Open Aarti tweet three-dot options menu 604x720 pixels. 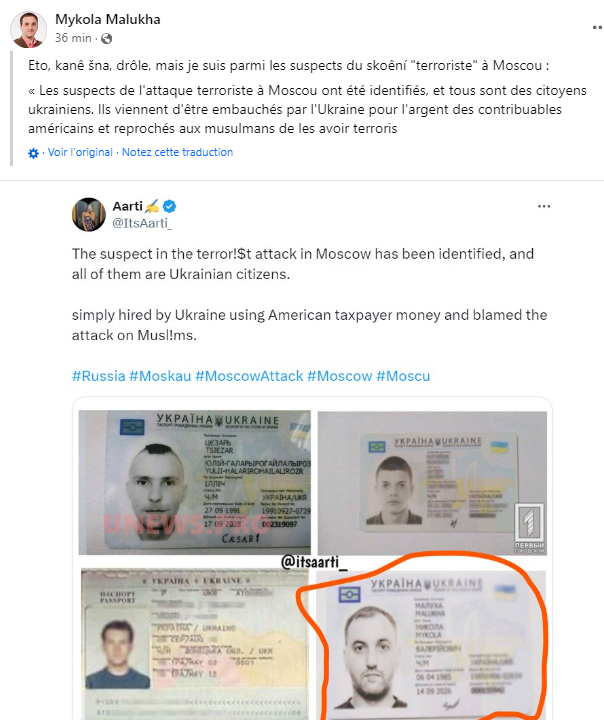click(544, 207)
